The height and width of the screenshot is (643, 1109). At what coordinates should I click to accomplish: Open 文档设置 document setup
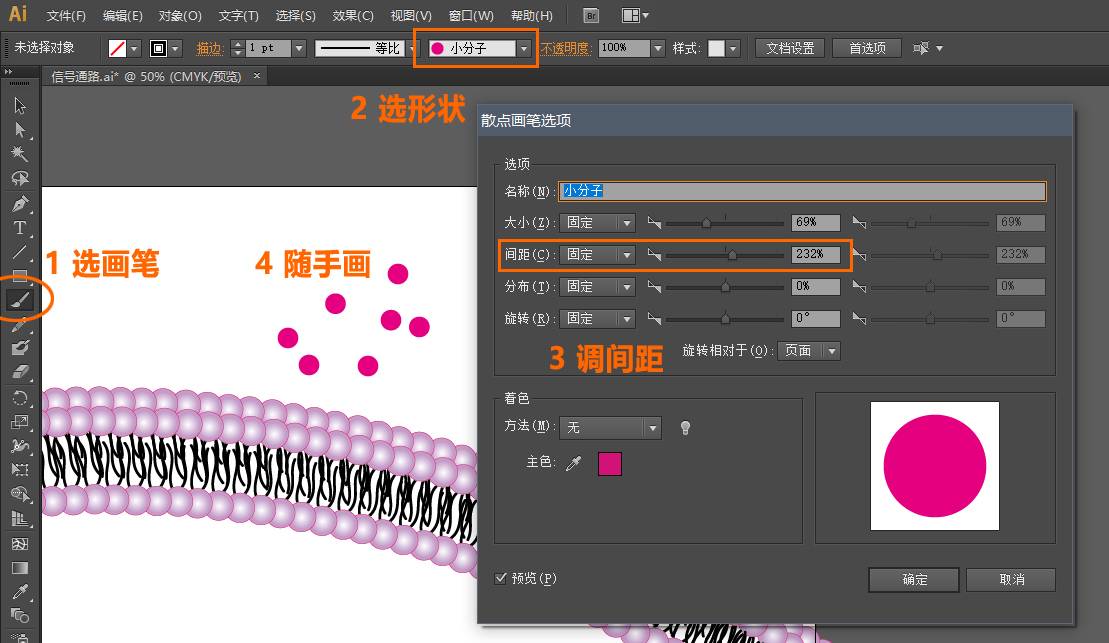tap(790, 48)
